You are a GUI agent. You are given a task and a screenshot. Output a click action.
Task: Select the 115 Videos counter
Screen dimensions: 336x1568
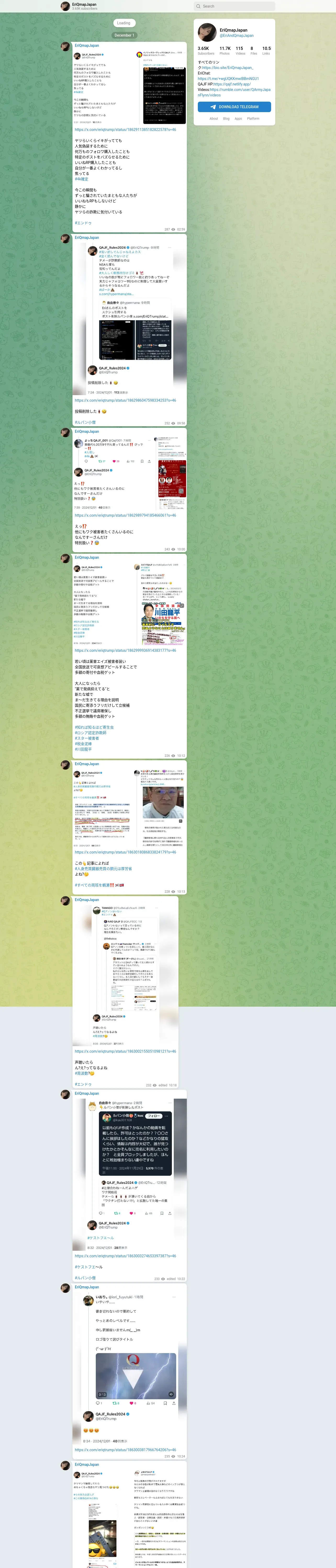pyautogui.click(x=240, y=50)
